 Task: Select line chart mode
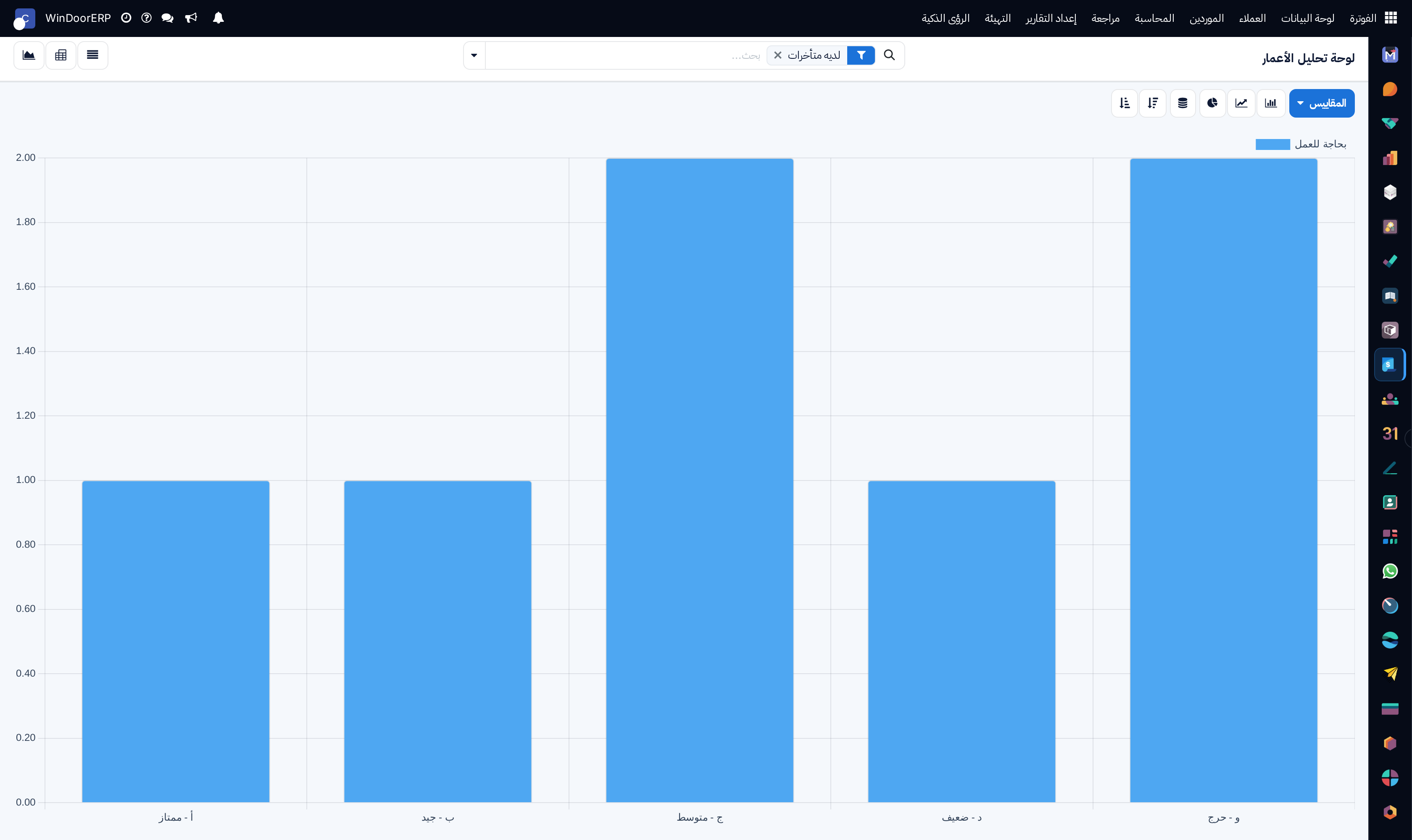point(1241,103)
